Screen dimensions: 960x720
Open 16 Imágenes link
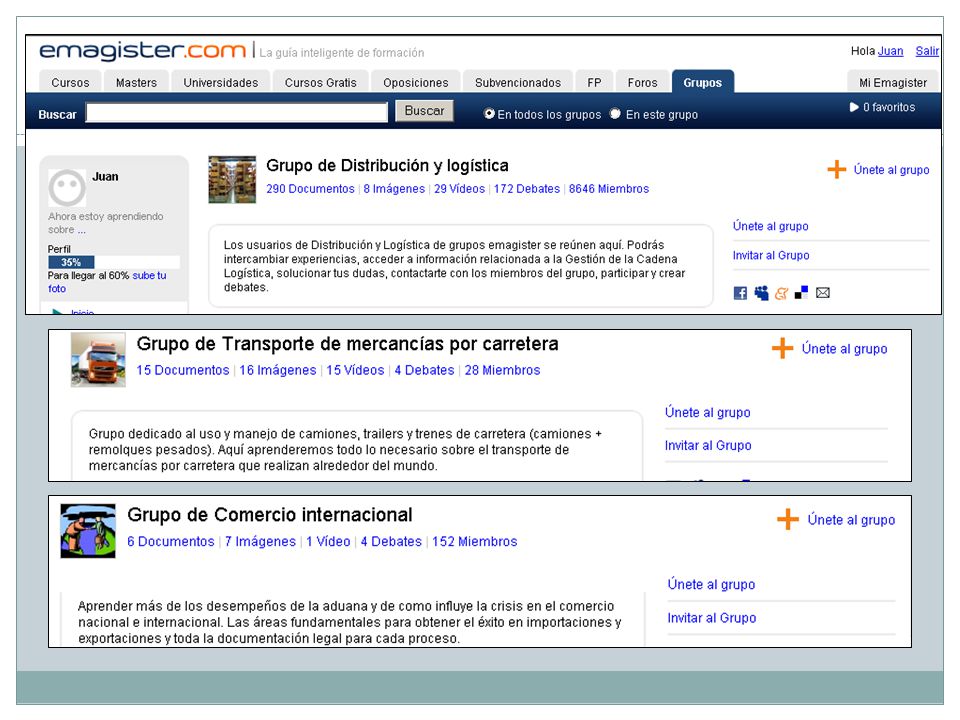(x=277, y=370)
